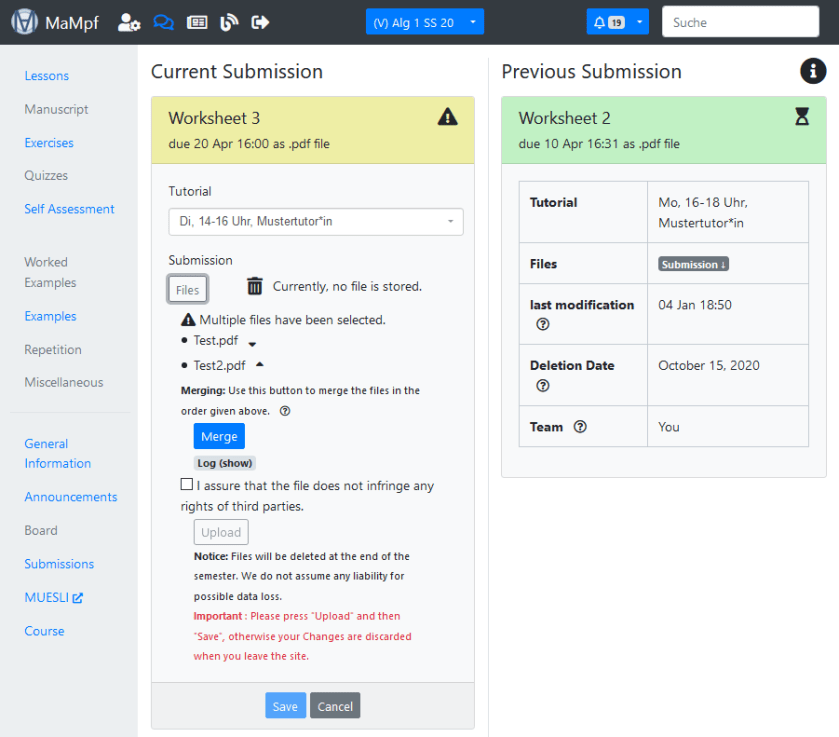Move Test.pdf down with arrow

coord(252,342)
